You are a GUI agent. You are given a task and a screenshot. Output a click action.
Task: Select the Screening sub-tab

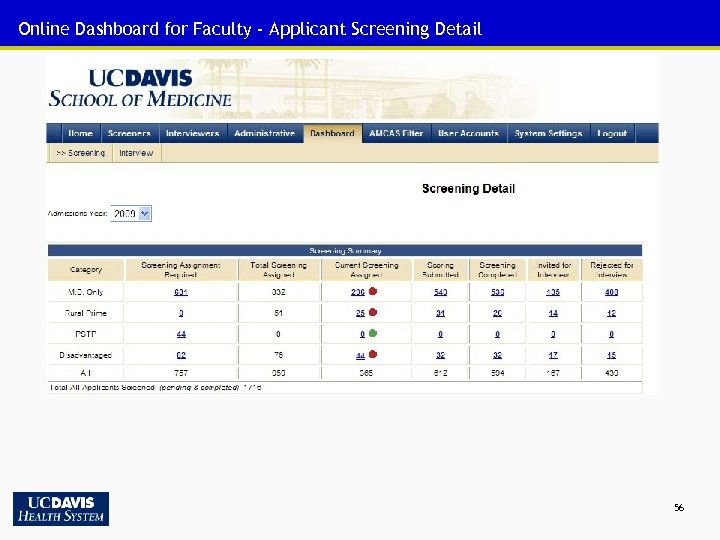point(80,153)
